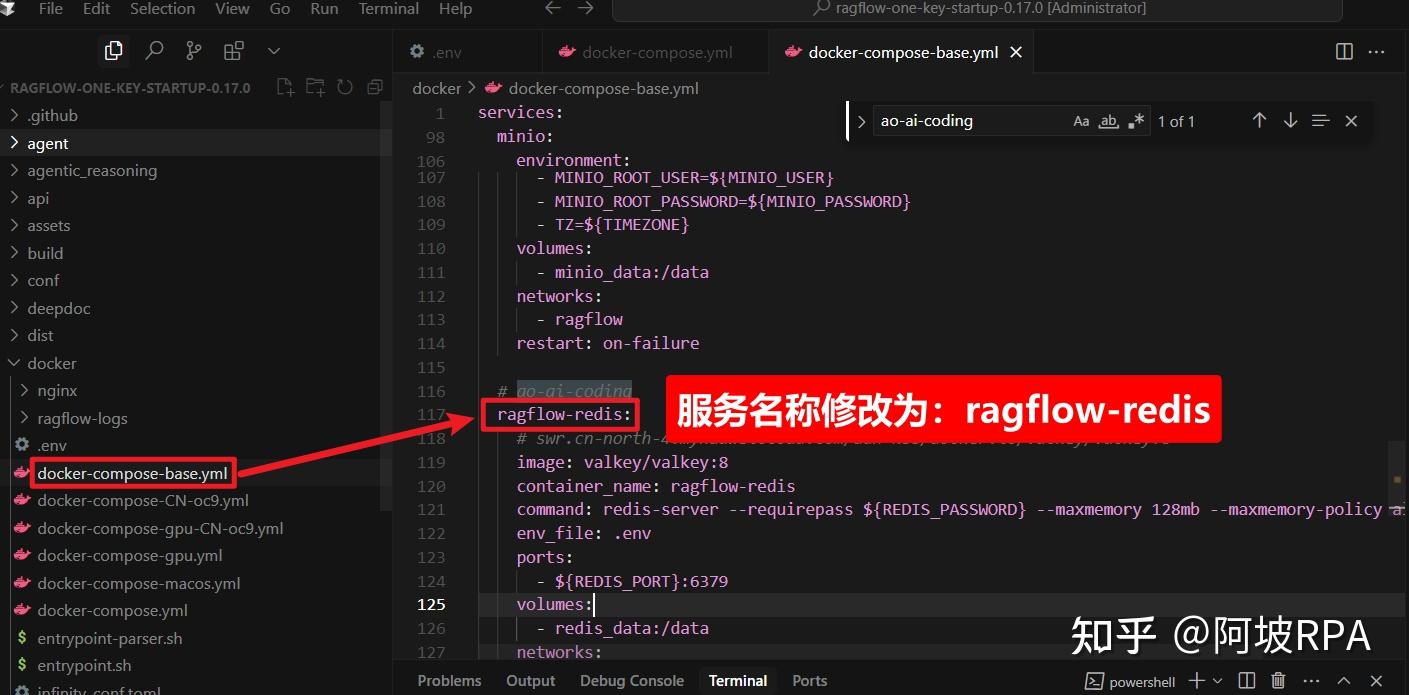1409x695 pixels.
Task: Switch to the .env editor tab
Action: point(447,51)
